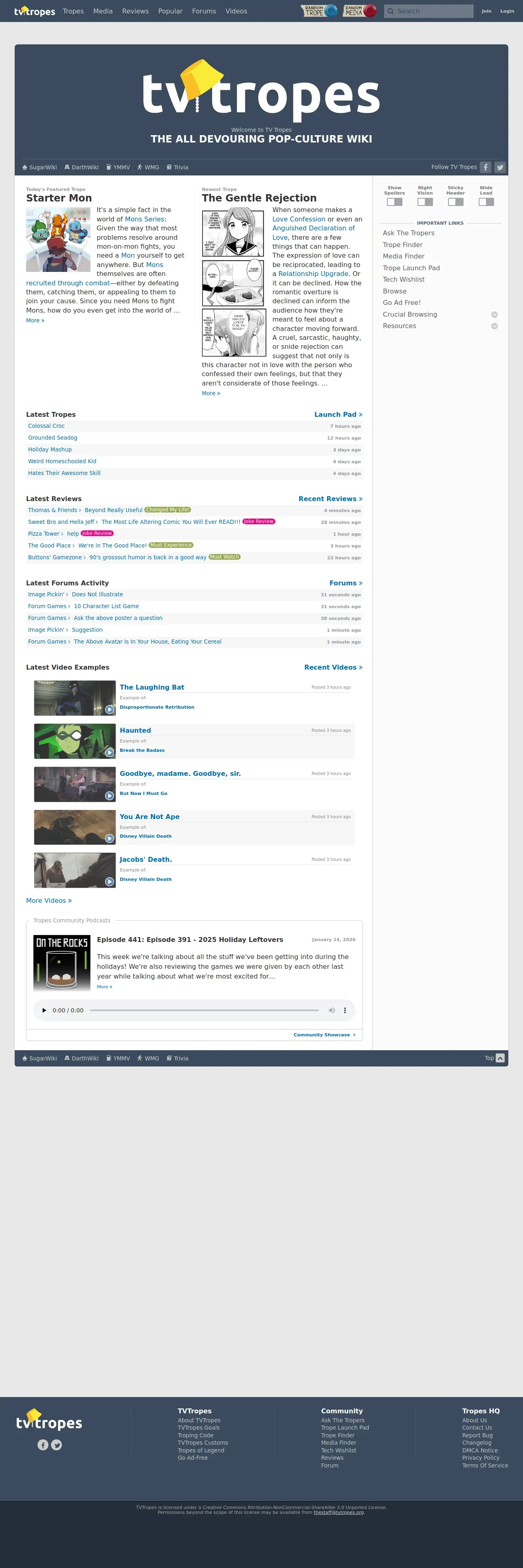Open the Starter Mon featured image
Screen dimensions: 523x1568
[x=58, y=239]
